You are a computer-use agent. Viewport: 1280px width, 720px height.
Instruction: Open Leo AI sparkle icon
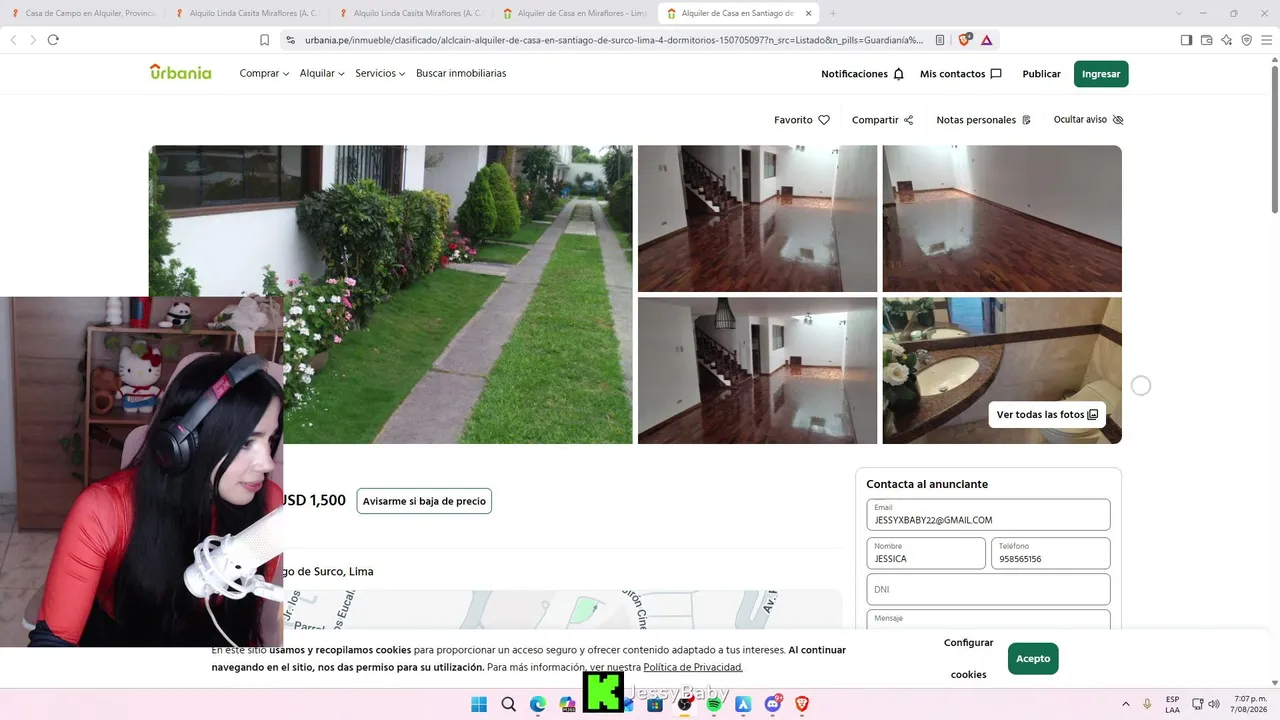click(x=1226, y=40)
